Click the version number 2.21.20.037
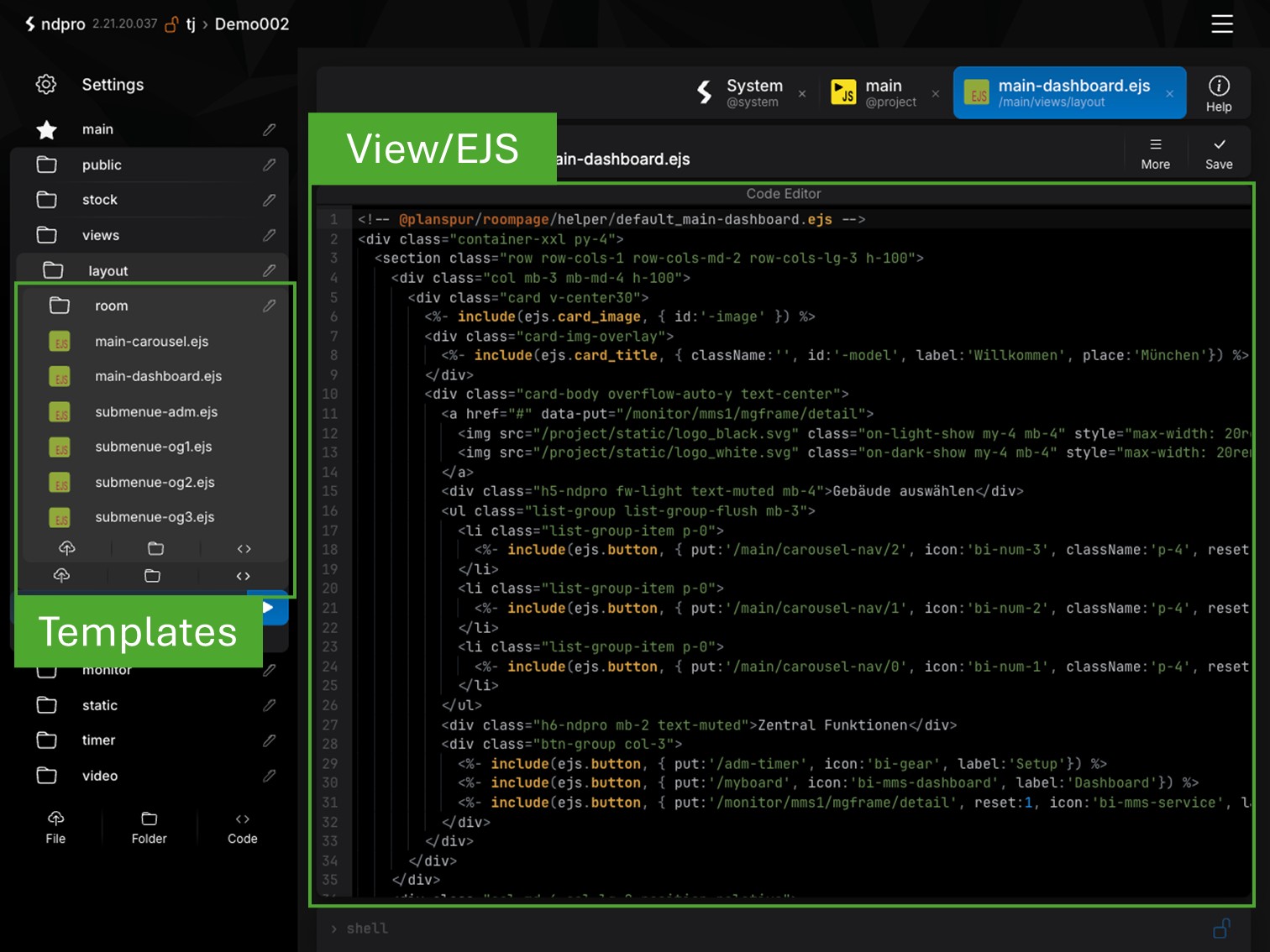This screenshot has width=1270, height=952. (x=125, y=24)
